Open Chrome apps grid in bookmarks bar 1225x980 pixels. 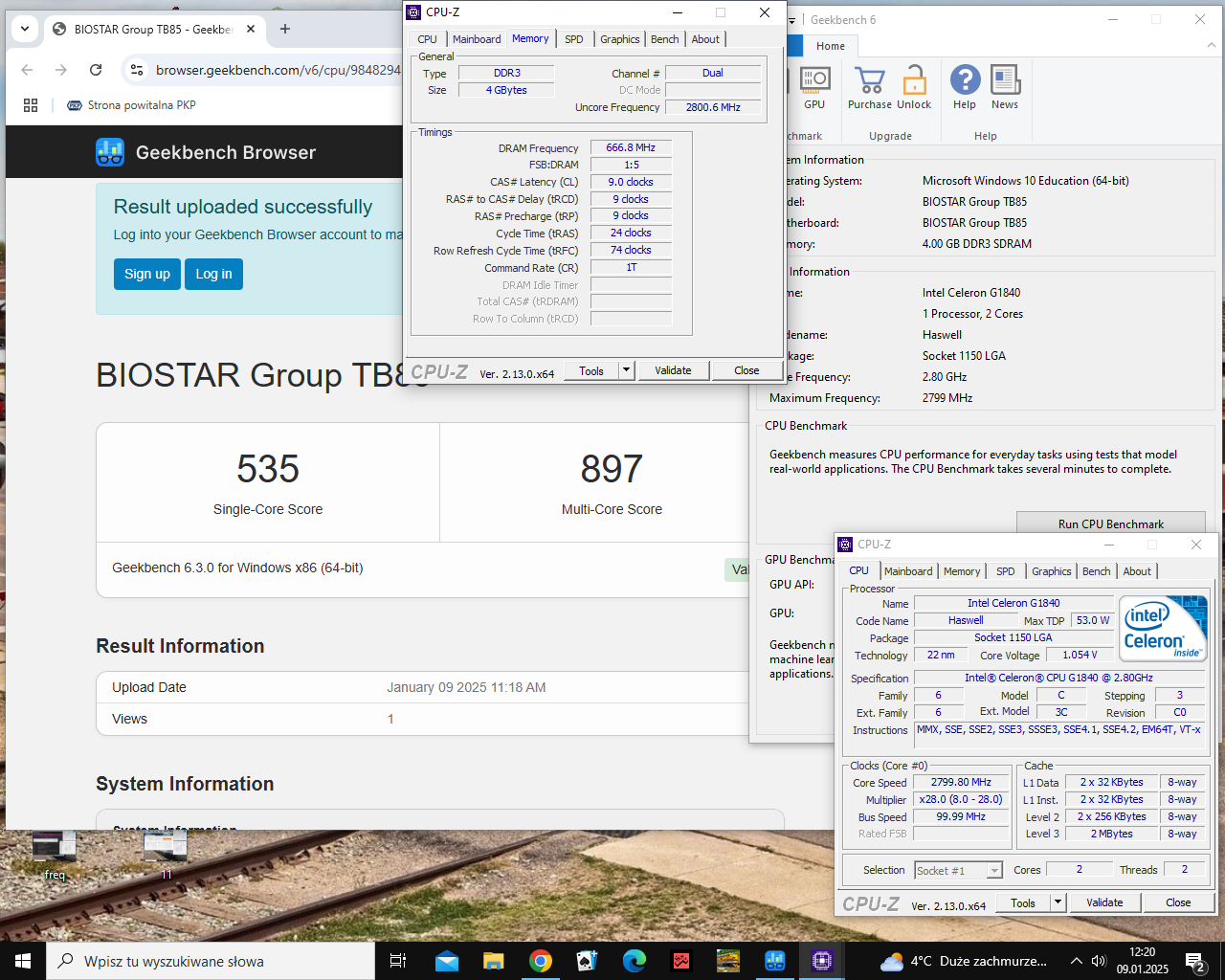[31, 105]
